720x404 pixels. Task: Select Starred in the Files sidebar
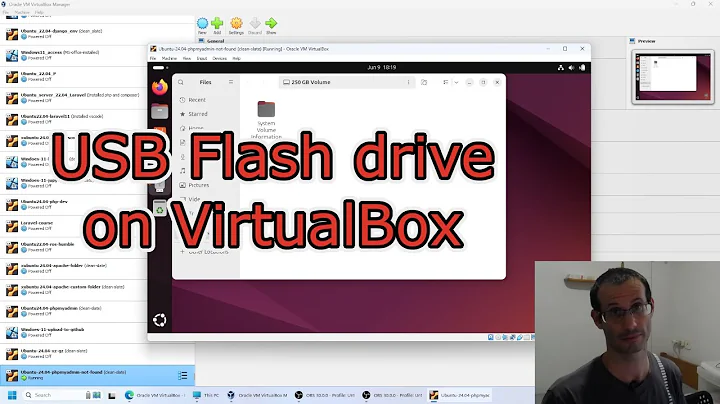(x=206, y=114)
